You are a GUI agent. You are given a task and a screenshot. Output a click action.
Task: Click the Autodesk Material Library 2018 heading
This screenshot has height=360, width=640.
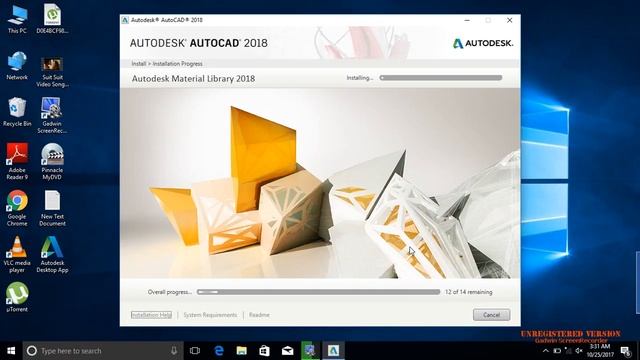193,78
